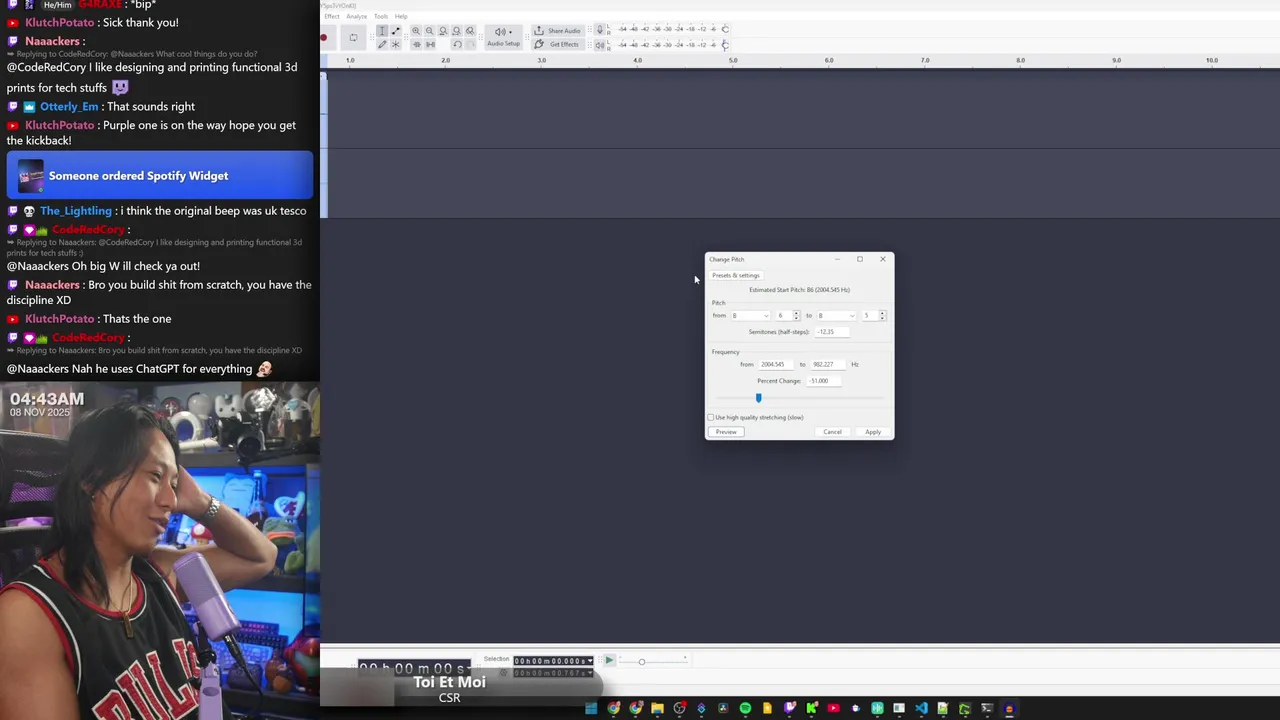
Task: Click Cancel in Change Pitch dialog
Action: tap(832, 432)
